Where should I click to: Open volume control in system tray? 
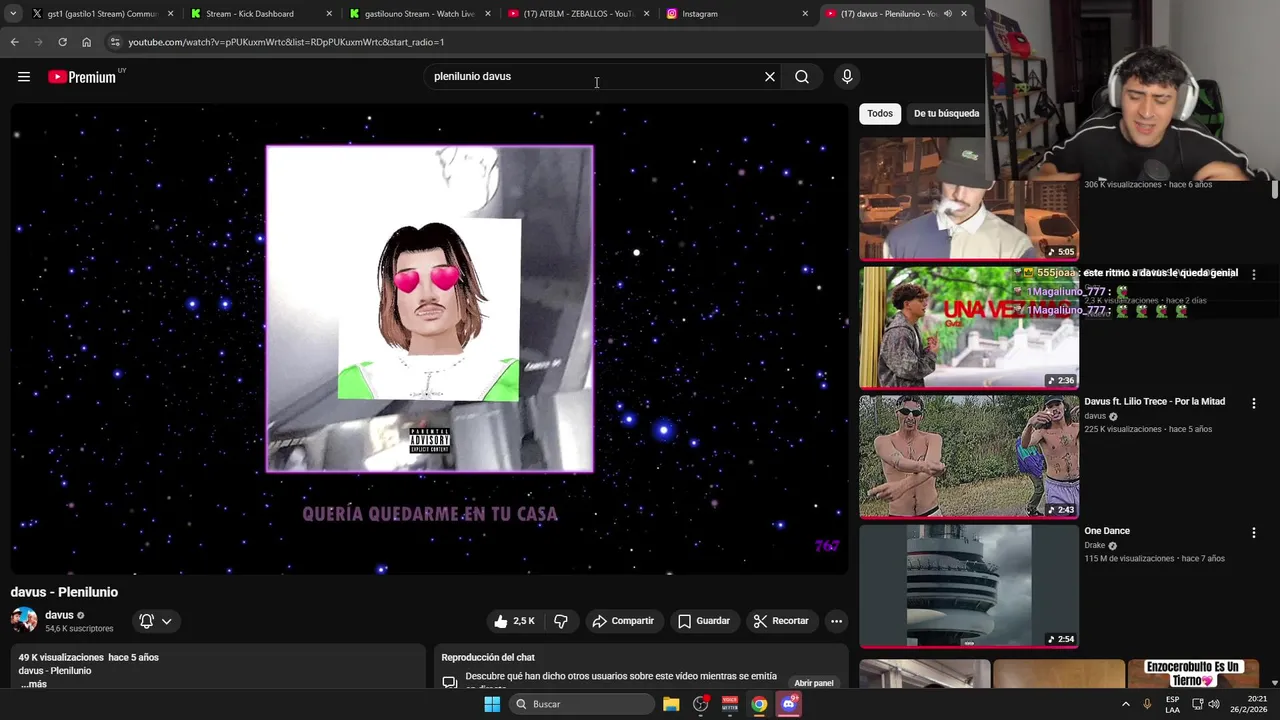(x=1214, y=704)
